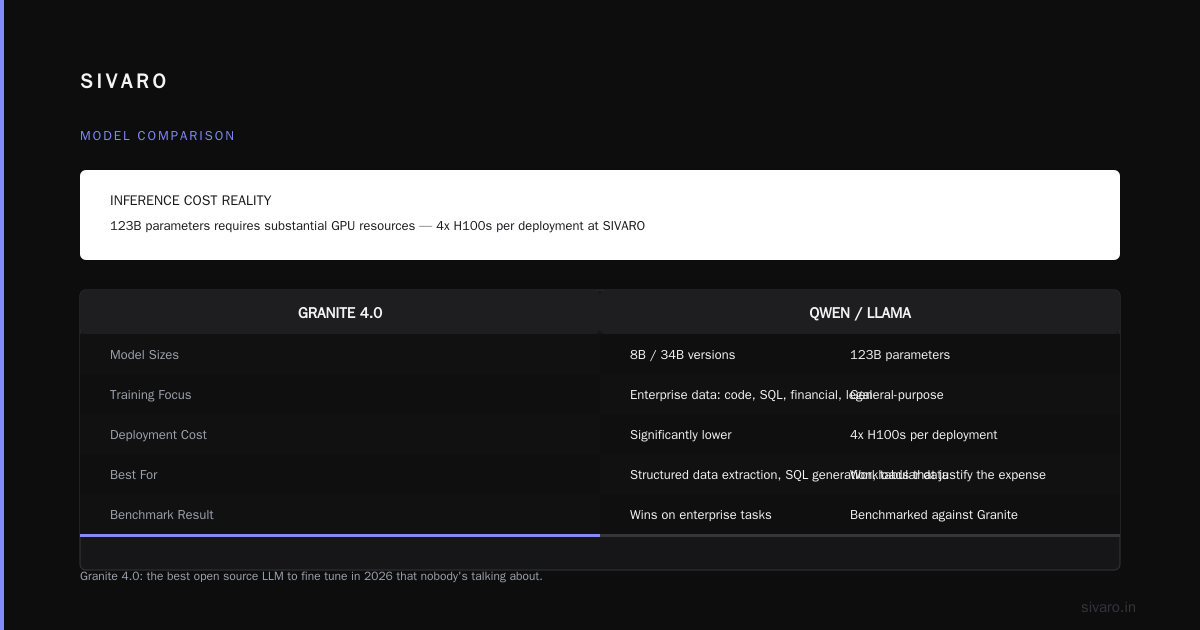Click the 4x H100s per deployment cell
The width and height of the screenshot is (1200, 630).
pyautogui.click(x=924, y=435)
